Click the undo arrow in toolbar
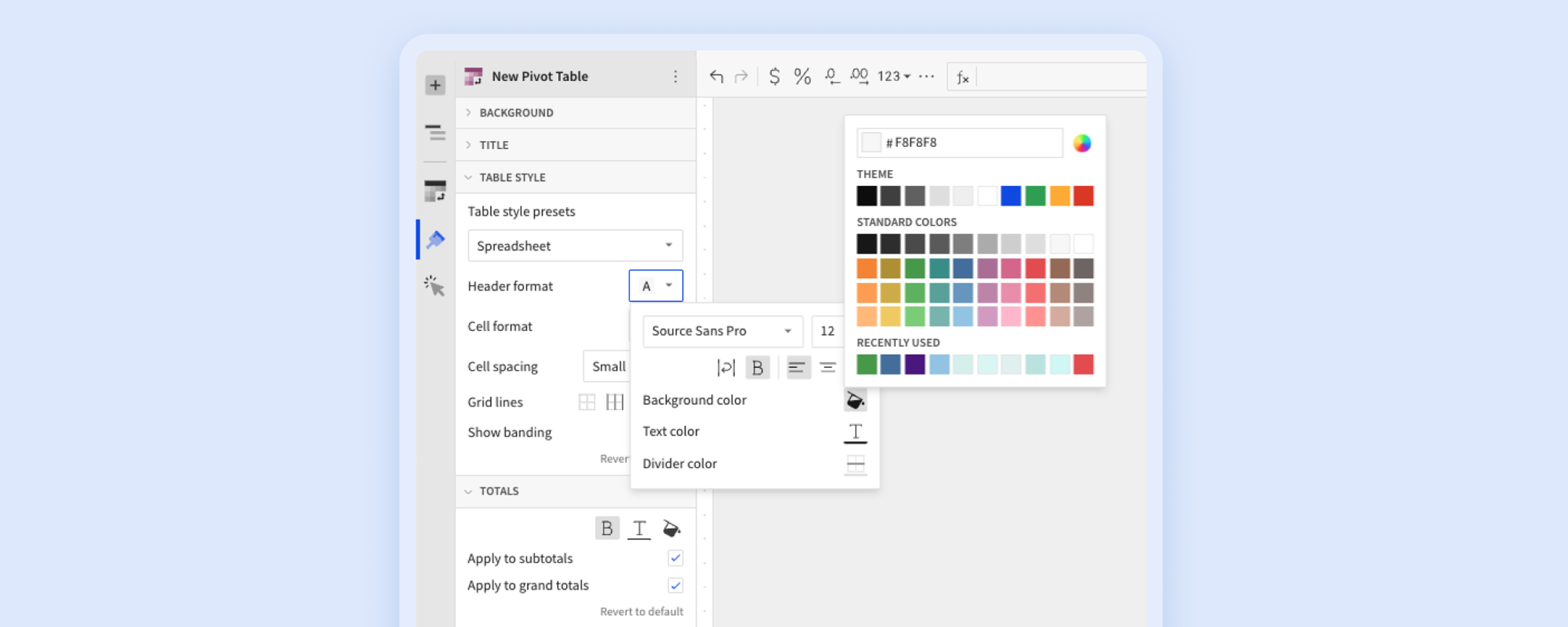The image size is (1568, 627). (x=717, y=77)
